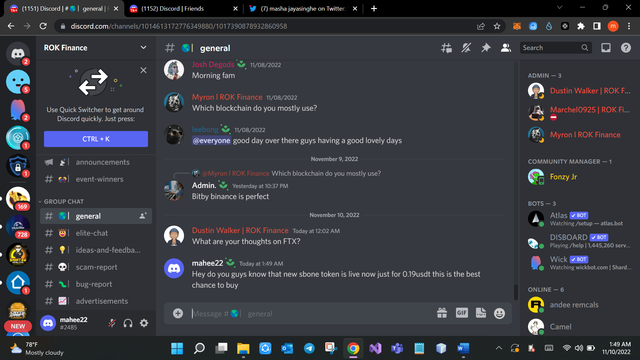
Task: Open the GIF picker
Action: tap(462, 313)
